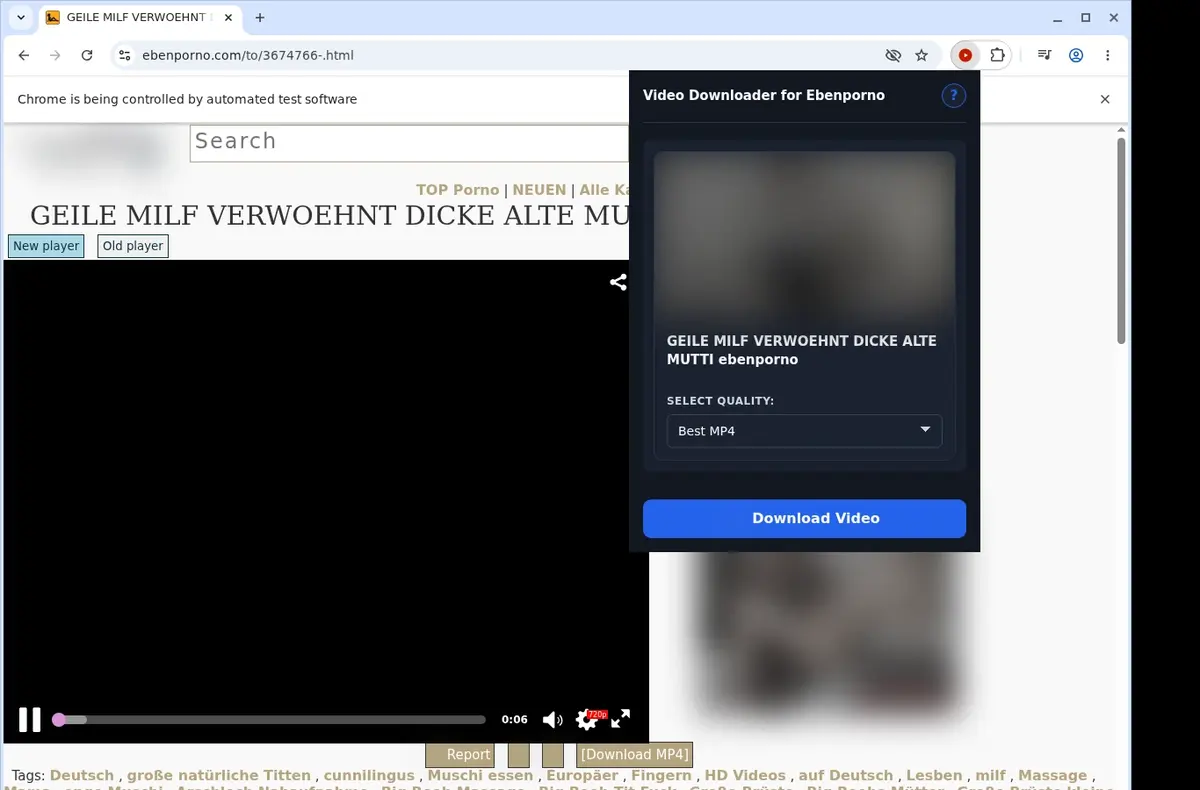
Task: Open the media controls toolbar icon
Action: pyautogui.click(x=1044, y=56)
